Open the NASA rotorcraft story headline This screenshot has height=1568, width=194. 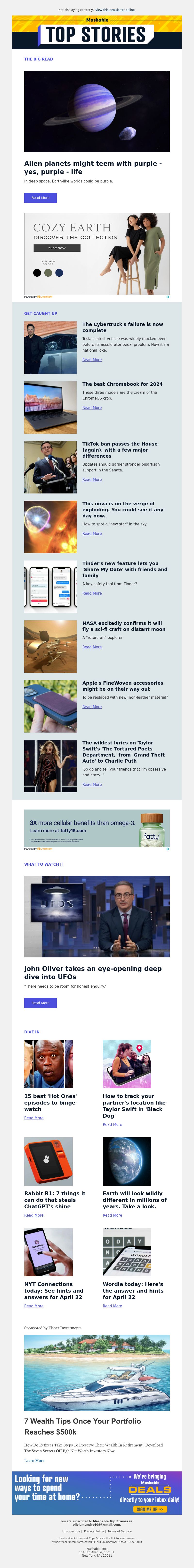pos(122,626)
